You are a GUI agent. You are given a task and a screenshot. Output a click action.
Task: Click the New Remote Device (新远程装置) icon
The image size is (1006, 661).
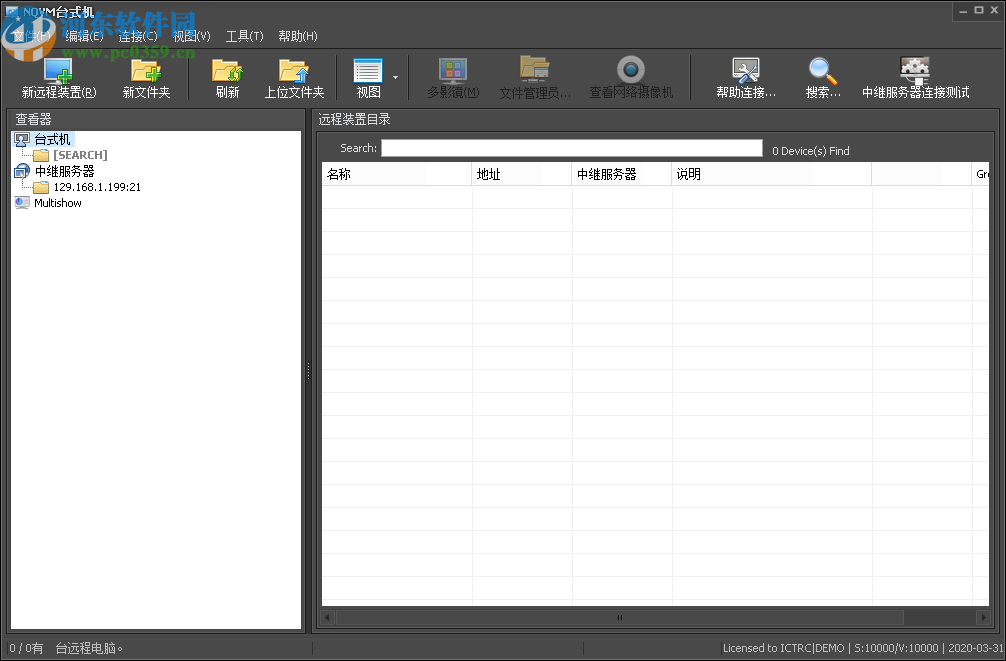pyautogui.click(x=58, y=71)
